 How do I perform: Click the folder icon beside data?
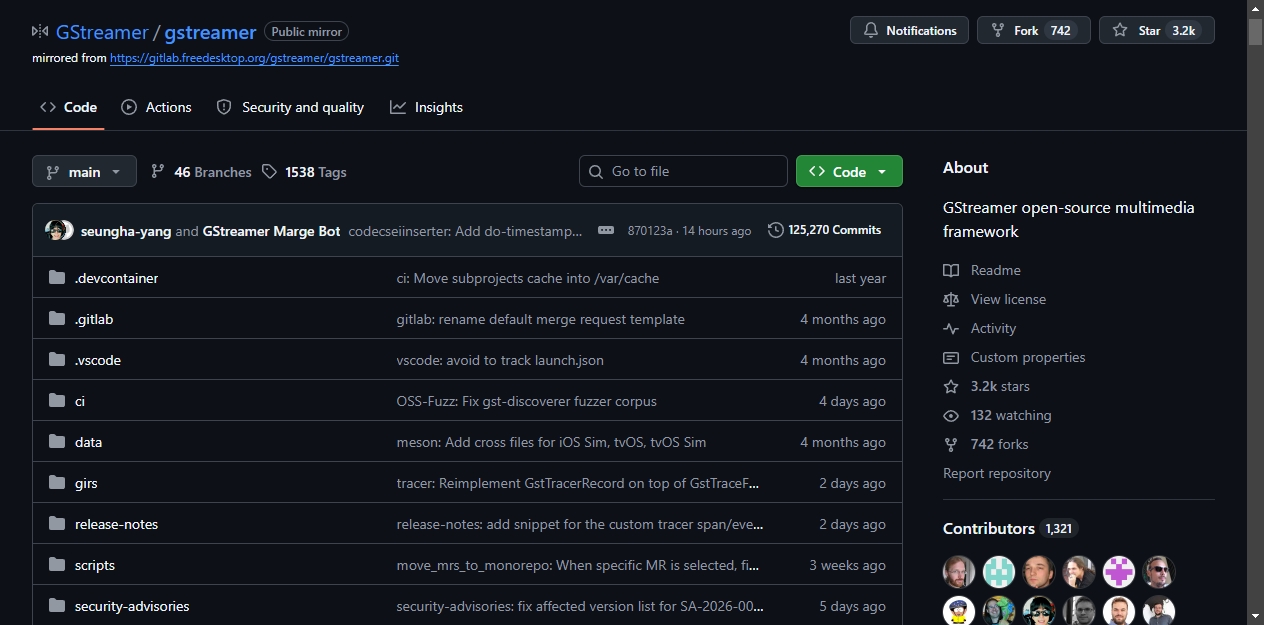pos(57,442)
